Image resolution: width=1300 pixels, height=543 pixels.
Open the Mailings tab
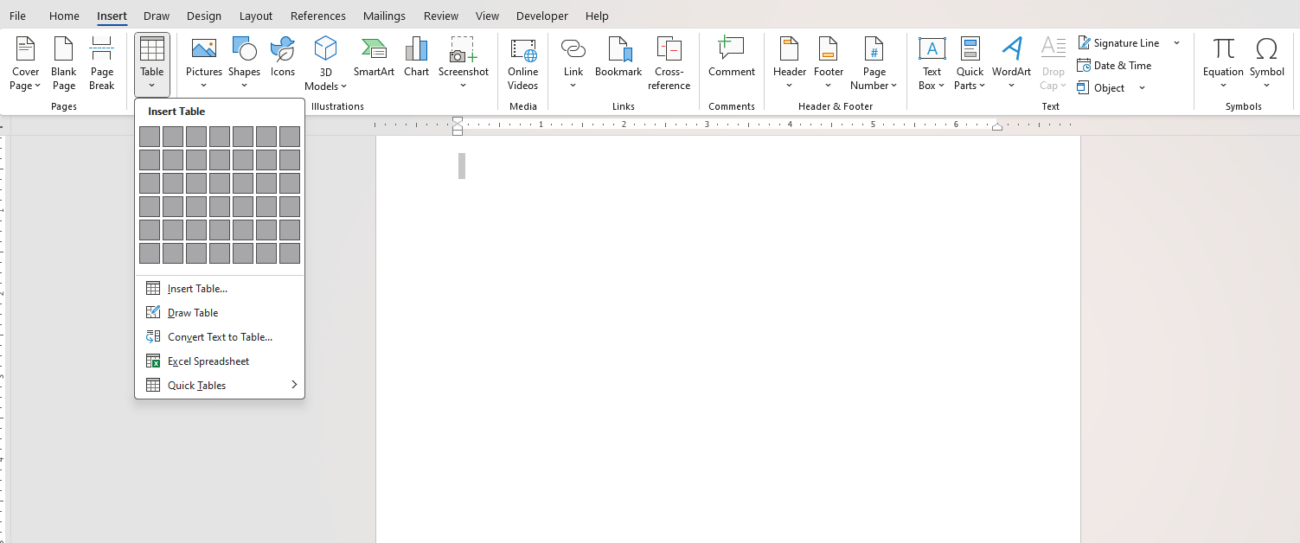coord(384,16)
